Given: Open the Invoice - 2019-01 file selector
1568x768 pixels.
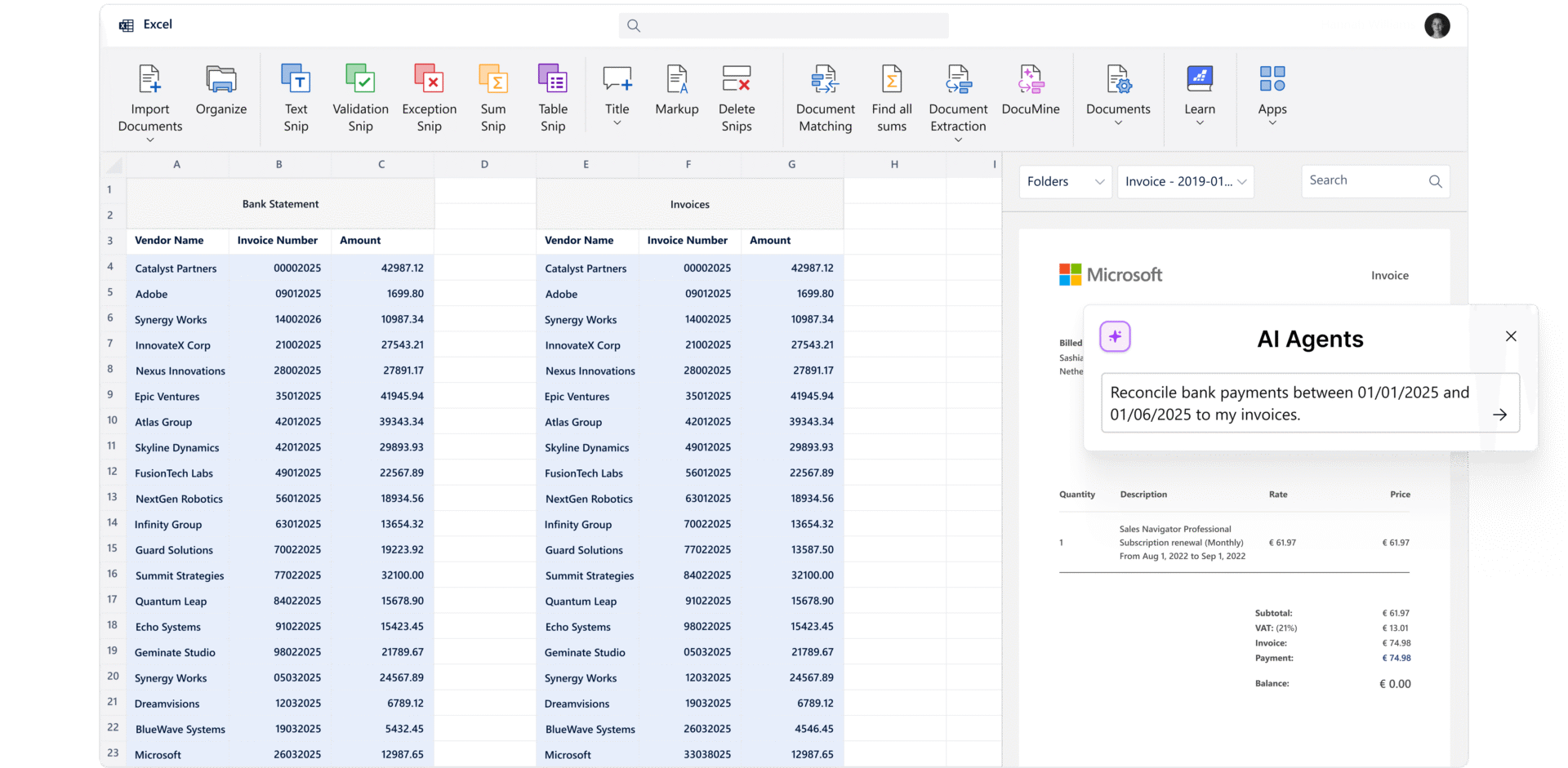Looking at the screenshot, I should (x=1185, y=181).
